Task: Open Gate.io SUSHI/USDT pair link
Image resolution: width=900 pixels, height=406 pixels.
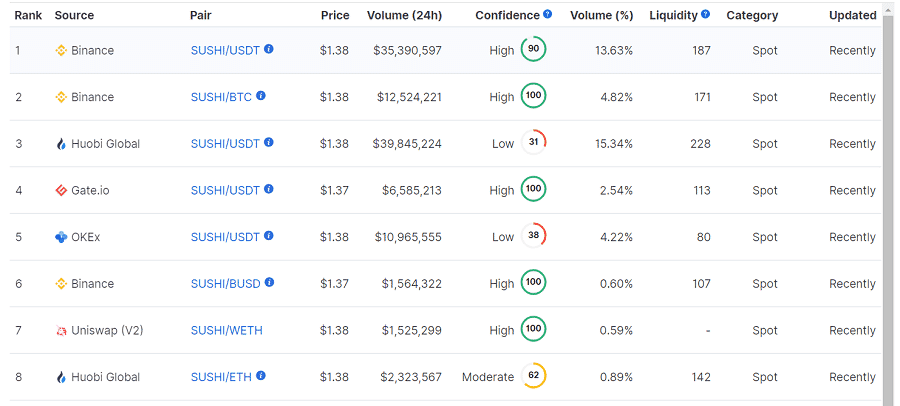Action: pyautogui.click(x=225, y=190)
